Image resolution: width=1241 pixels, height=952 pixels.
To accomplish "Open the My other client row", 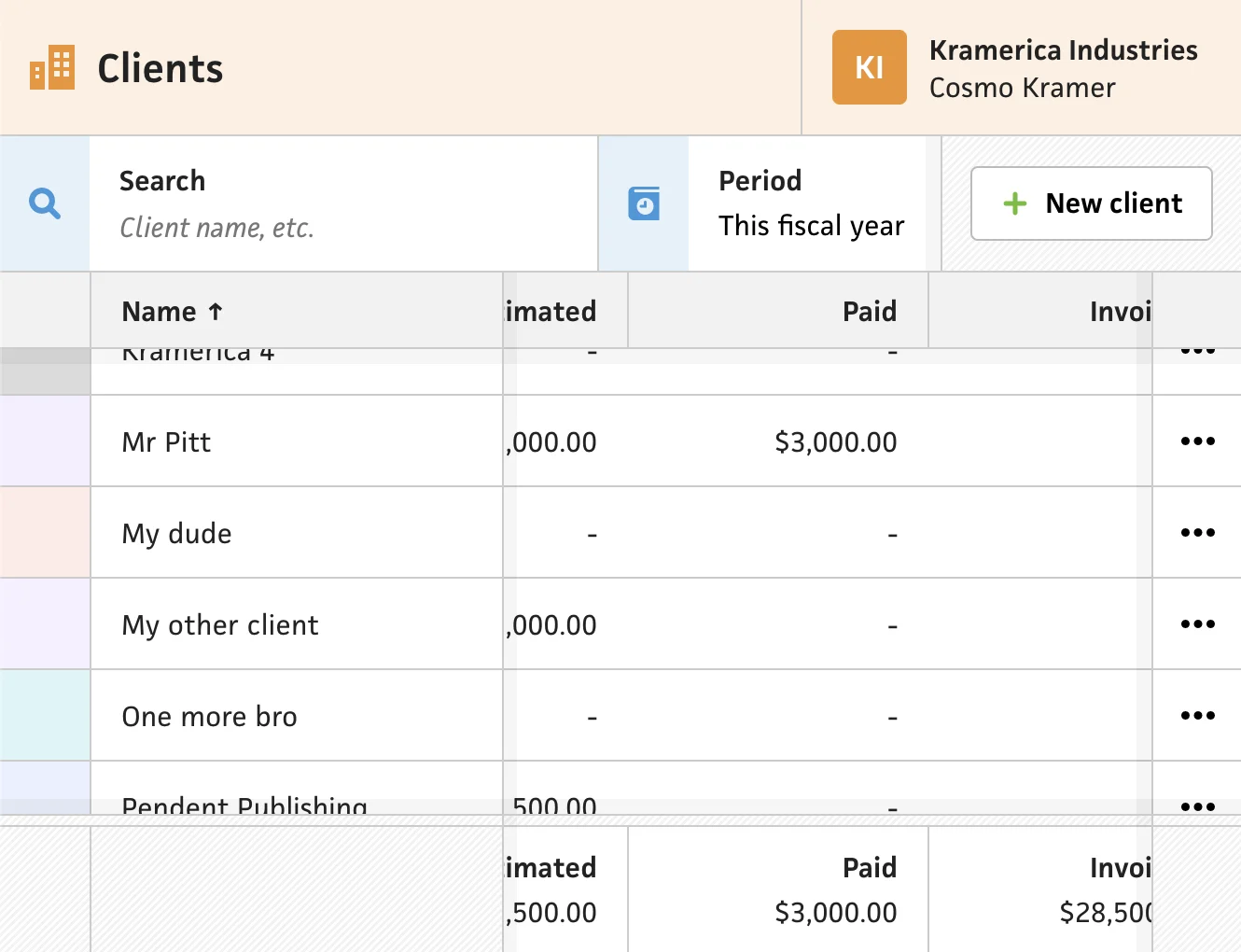I will (220, 625).
